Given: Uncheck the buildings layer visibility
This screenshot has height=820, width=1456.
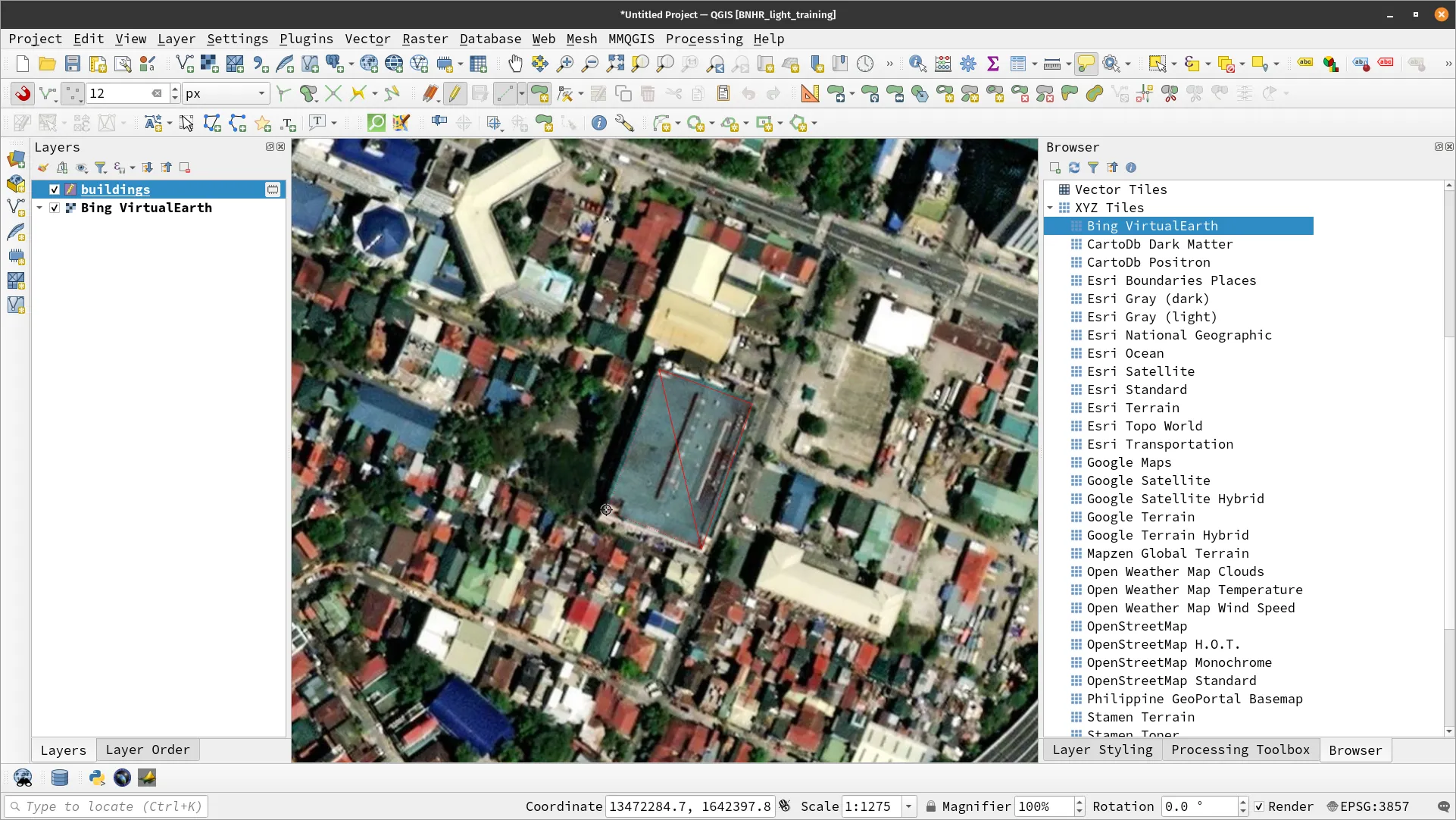Looking at the screenshot, I should pos(54,189).
